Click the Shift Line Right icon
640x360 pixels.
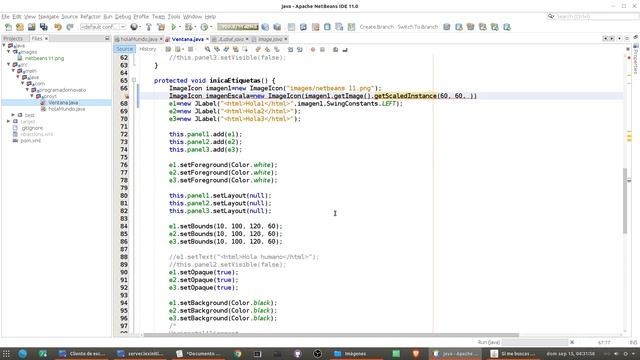[x=300, y=49]
